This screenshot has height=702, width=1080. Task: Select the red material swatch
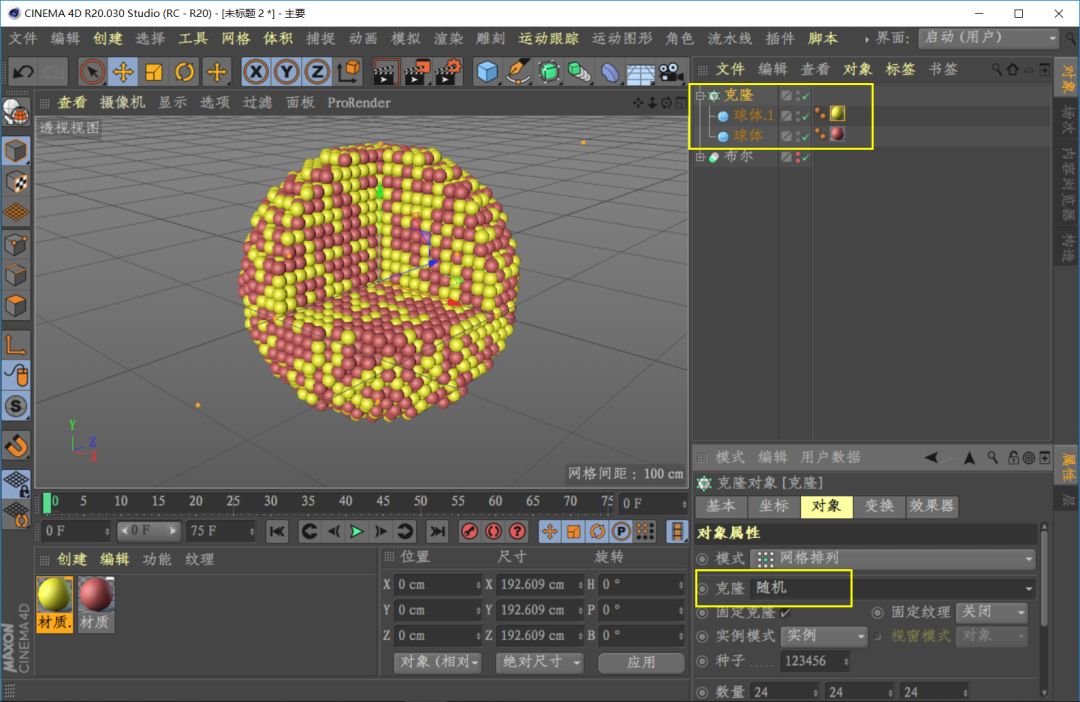96,596
